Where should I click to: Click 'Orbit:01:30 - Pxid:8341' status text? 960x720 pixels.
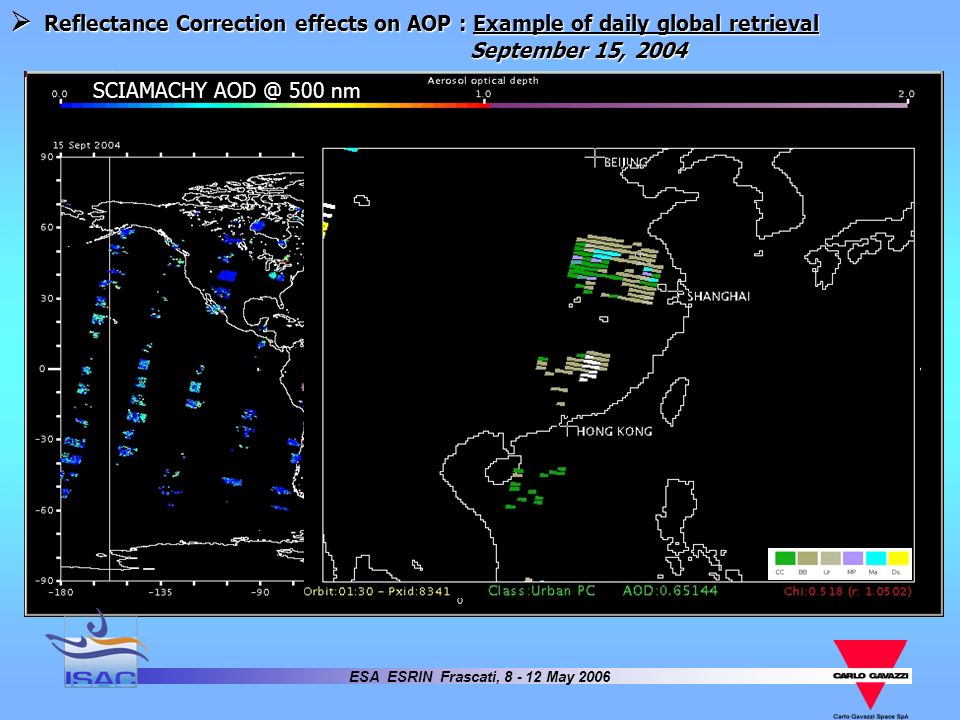click(x=377, y=591)
